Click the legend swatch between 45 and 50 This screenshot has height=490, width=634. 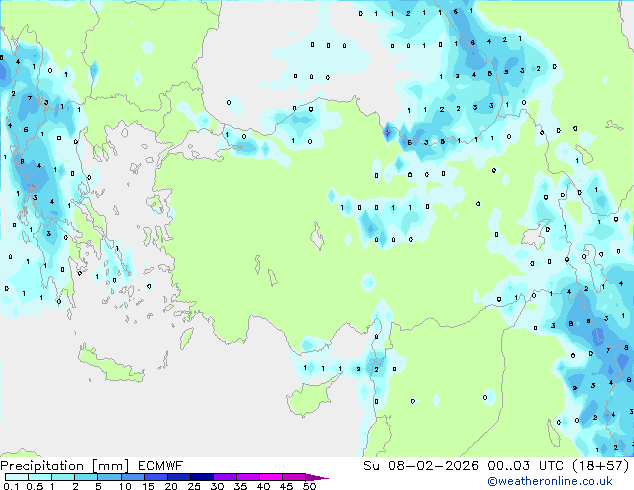coord(294,477)
